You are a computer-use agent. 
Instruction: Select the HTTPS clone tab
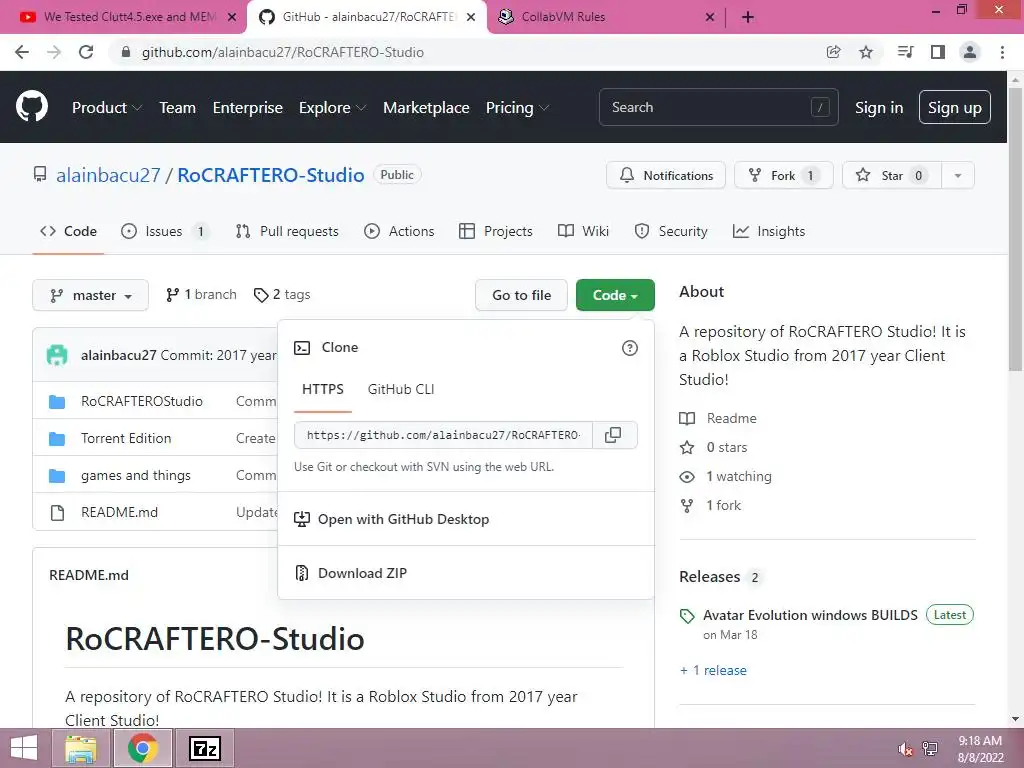click(323, 389)
